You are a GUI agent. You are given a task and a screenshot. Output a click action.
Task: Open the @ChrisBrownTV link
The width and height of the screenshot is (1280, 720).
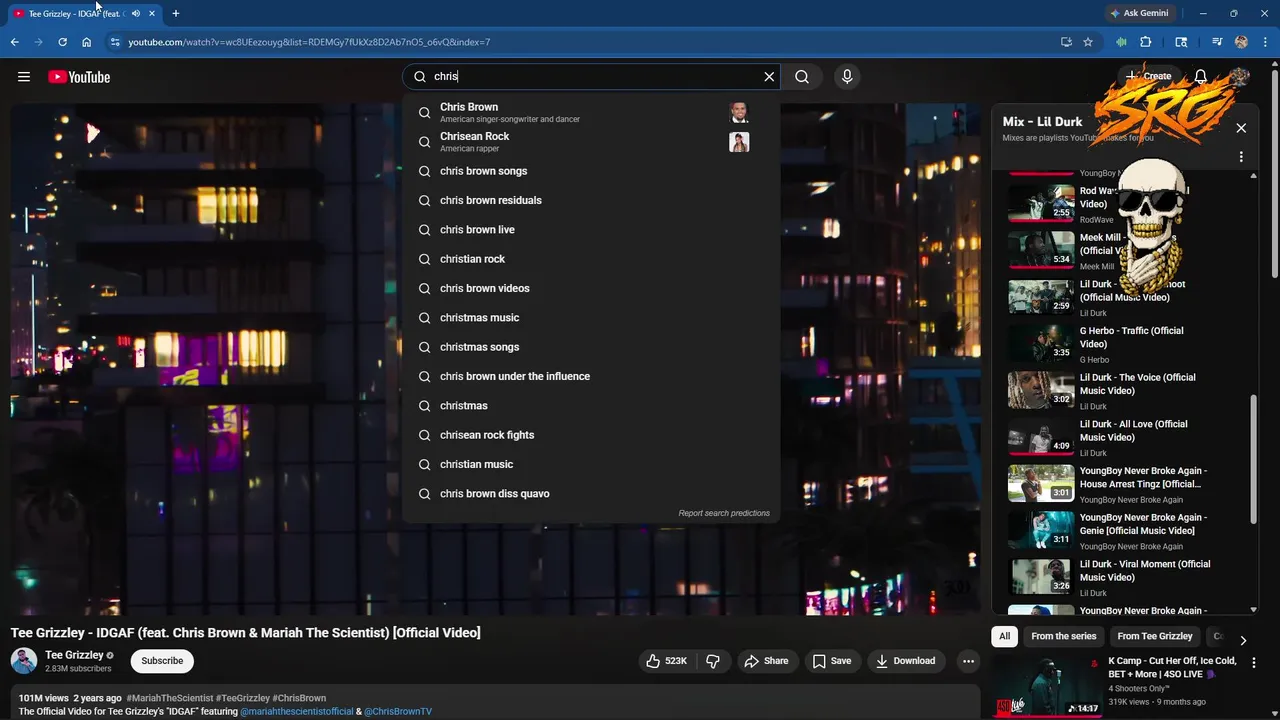[398, 712]
